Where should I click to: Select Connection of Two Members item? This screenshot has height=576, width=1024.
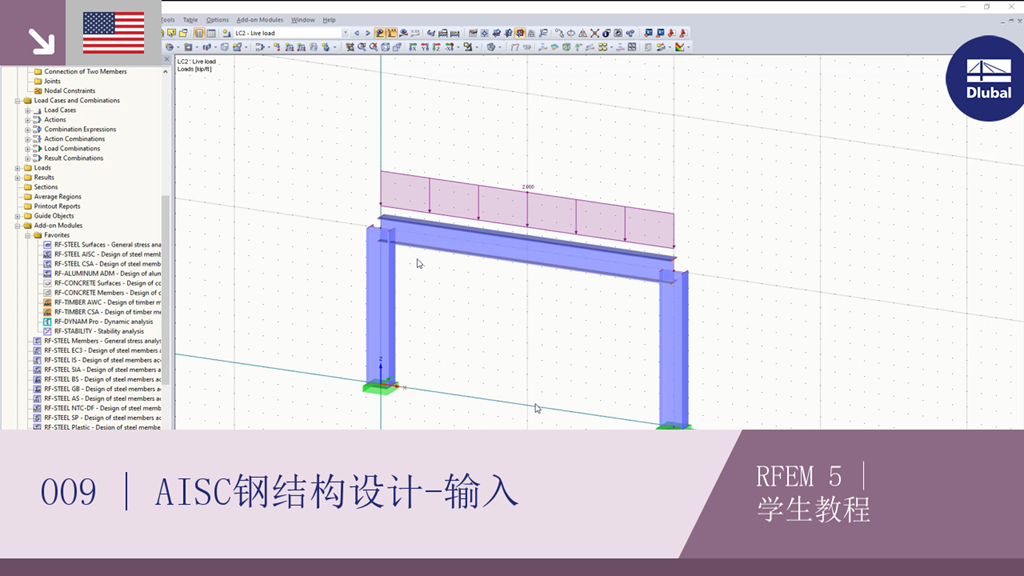[x=85, y=72]
